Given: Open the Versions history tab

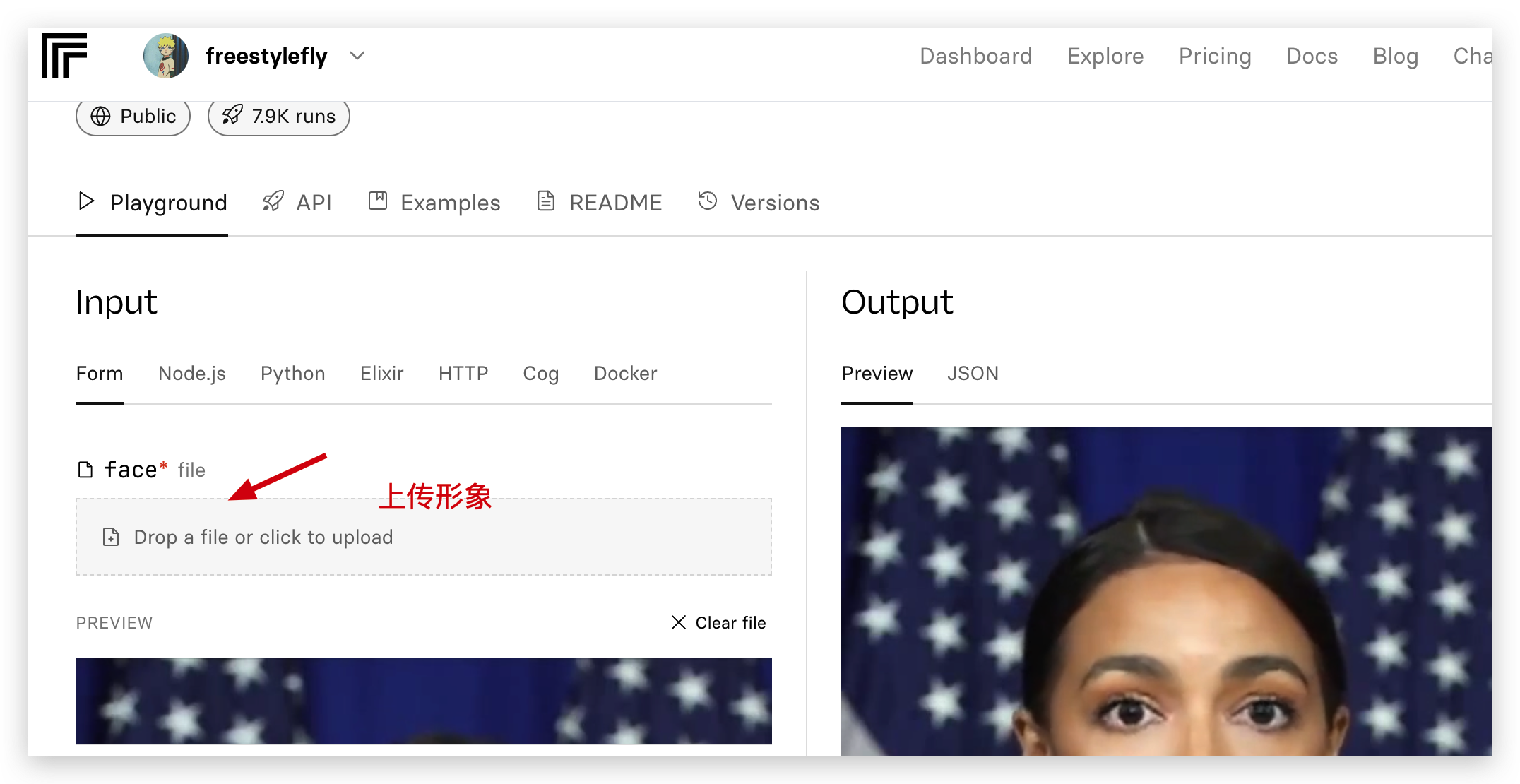Looking at the screenshot, I should (x=759, y=203).
